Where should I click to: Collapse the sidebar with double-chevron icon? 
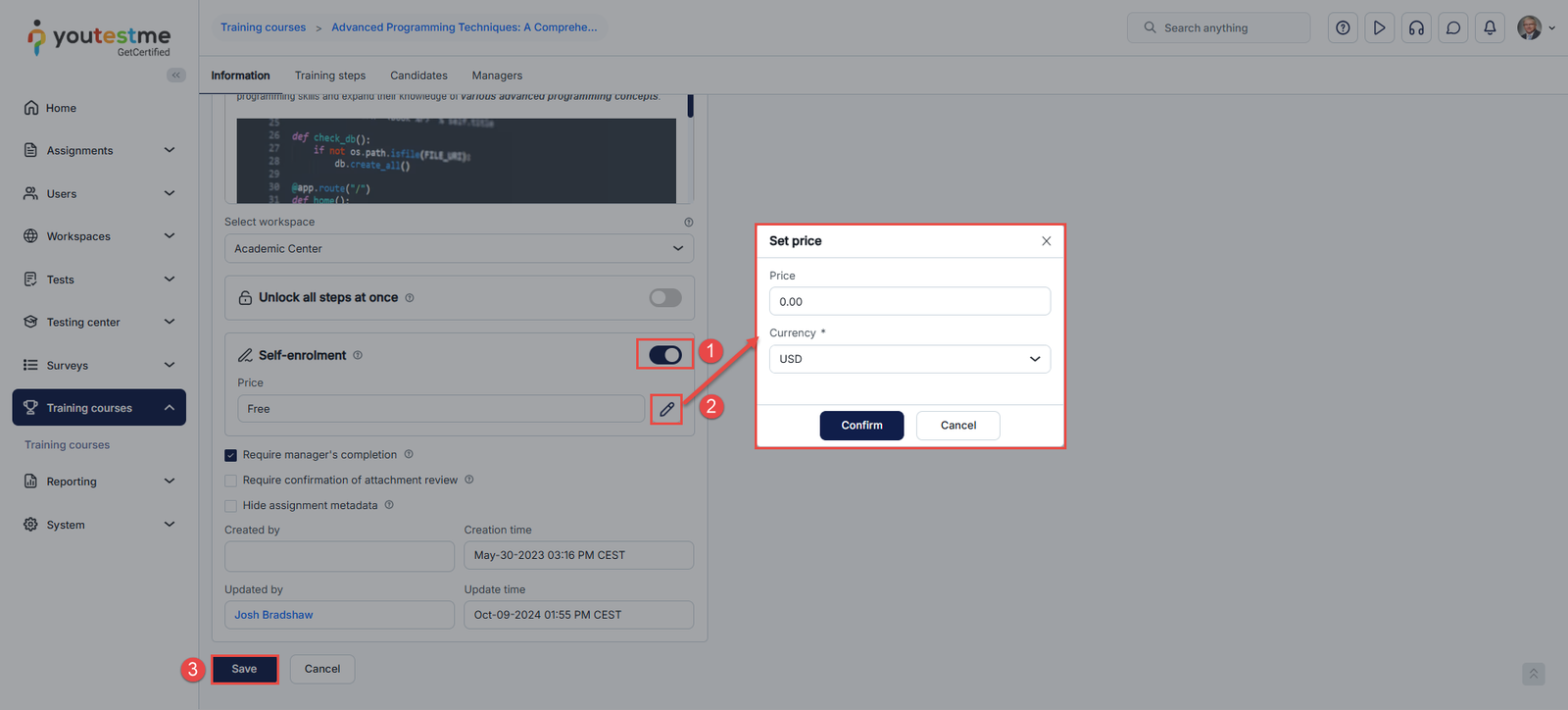coord(176,76)
